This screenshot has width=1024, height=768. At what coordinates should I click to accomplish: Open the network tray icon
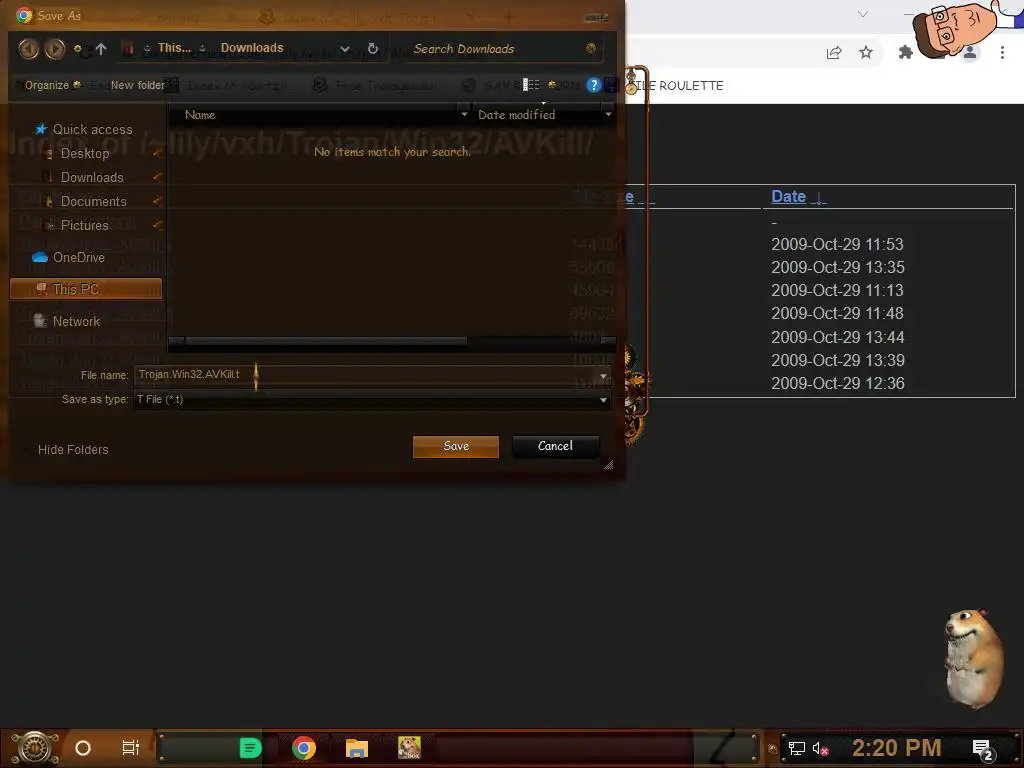click(796, 748)
